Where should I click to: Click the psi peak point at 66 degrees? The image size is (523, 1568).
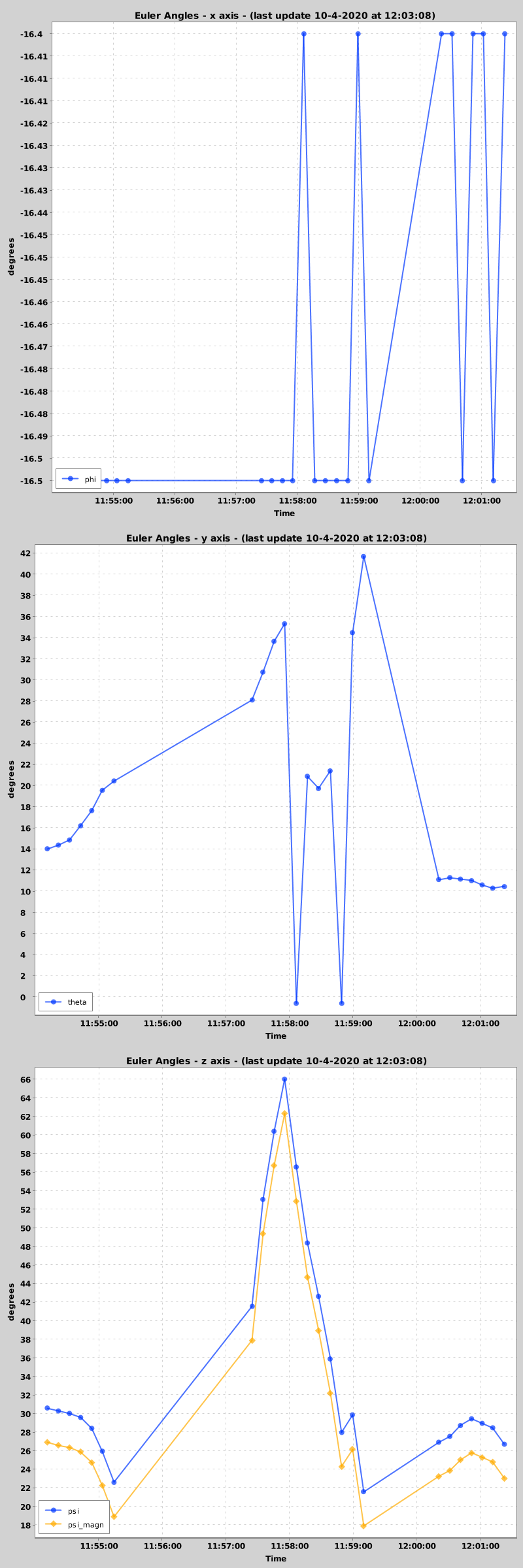(284, 1079)
